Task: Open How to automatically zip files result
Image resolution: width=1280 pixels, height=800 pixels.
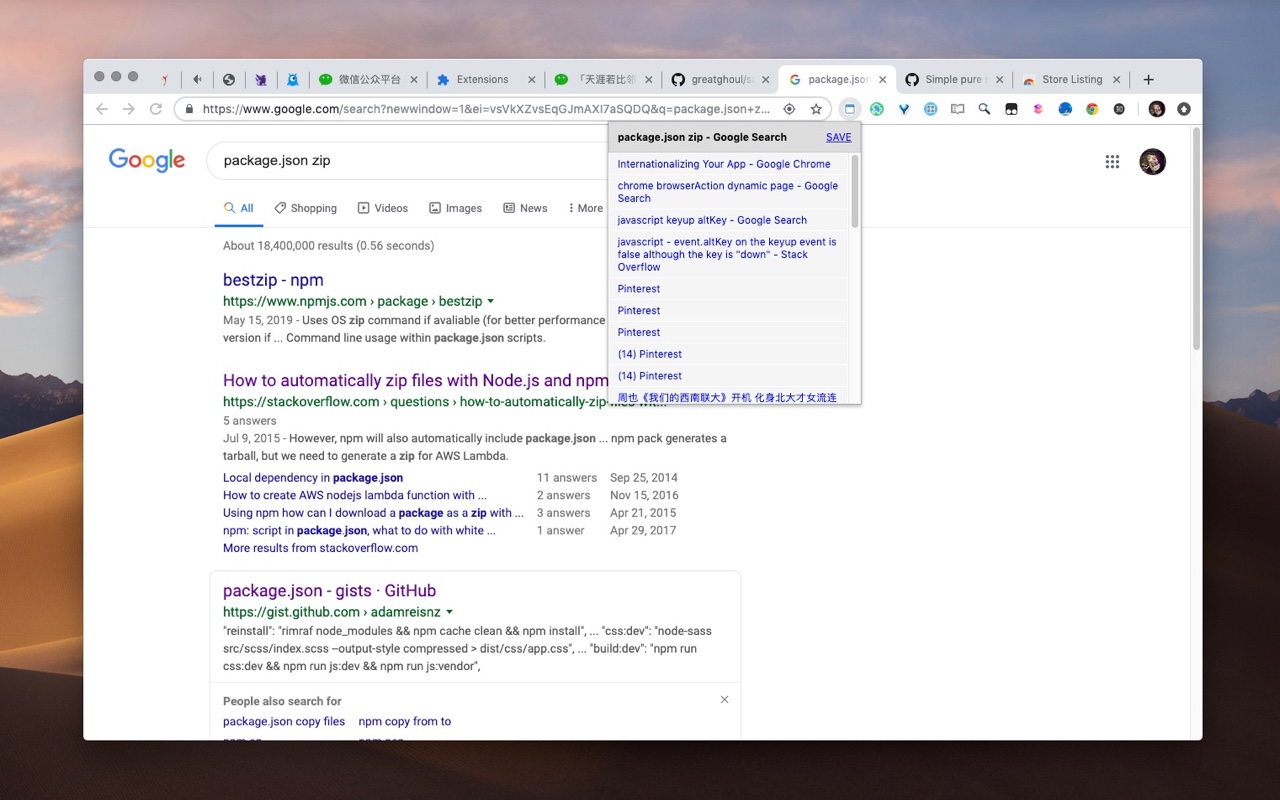Action: (x=415, y=380)
